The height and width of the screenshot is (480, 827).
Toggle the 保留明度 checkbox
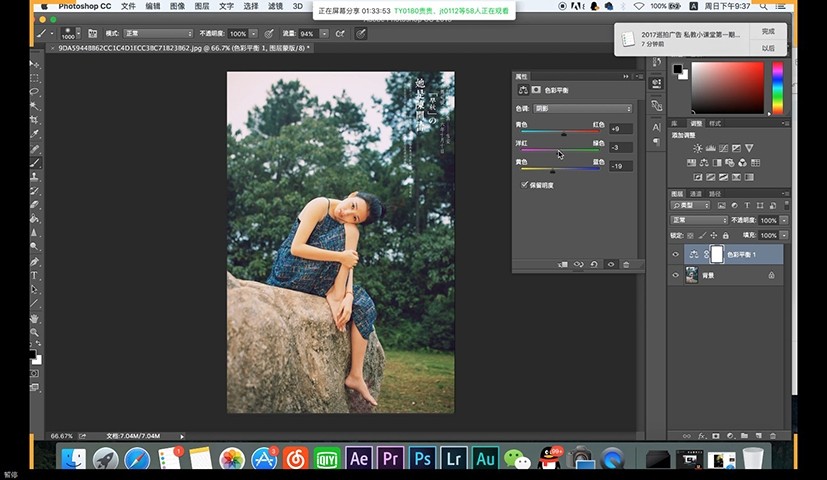point(525,185)
